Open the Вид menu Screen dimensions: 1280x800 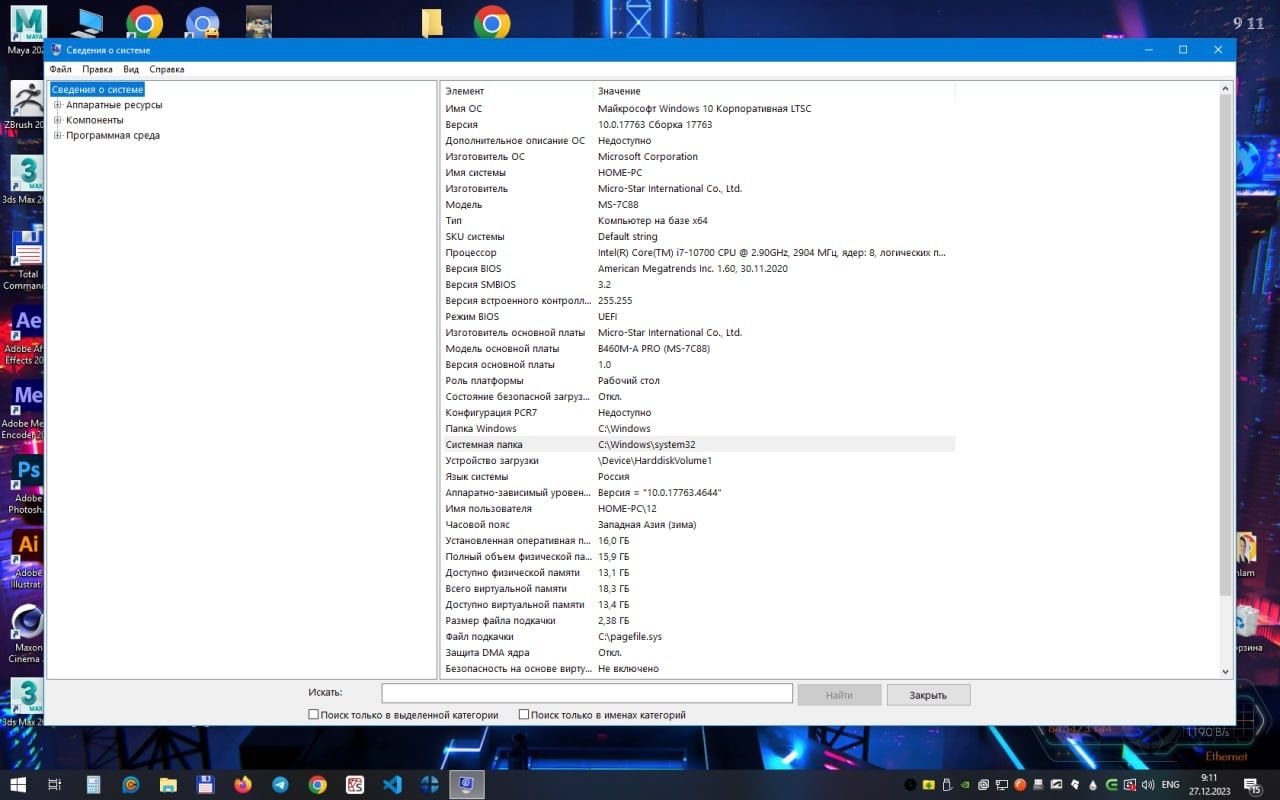click(x=131, y=70)
